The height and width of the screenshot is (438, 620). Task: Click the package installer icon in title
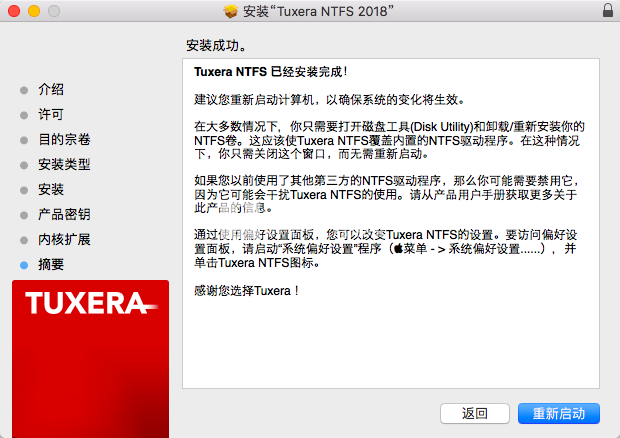coord(231,11)
